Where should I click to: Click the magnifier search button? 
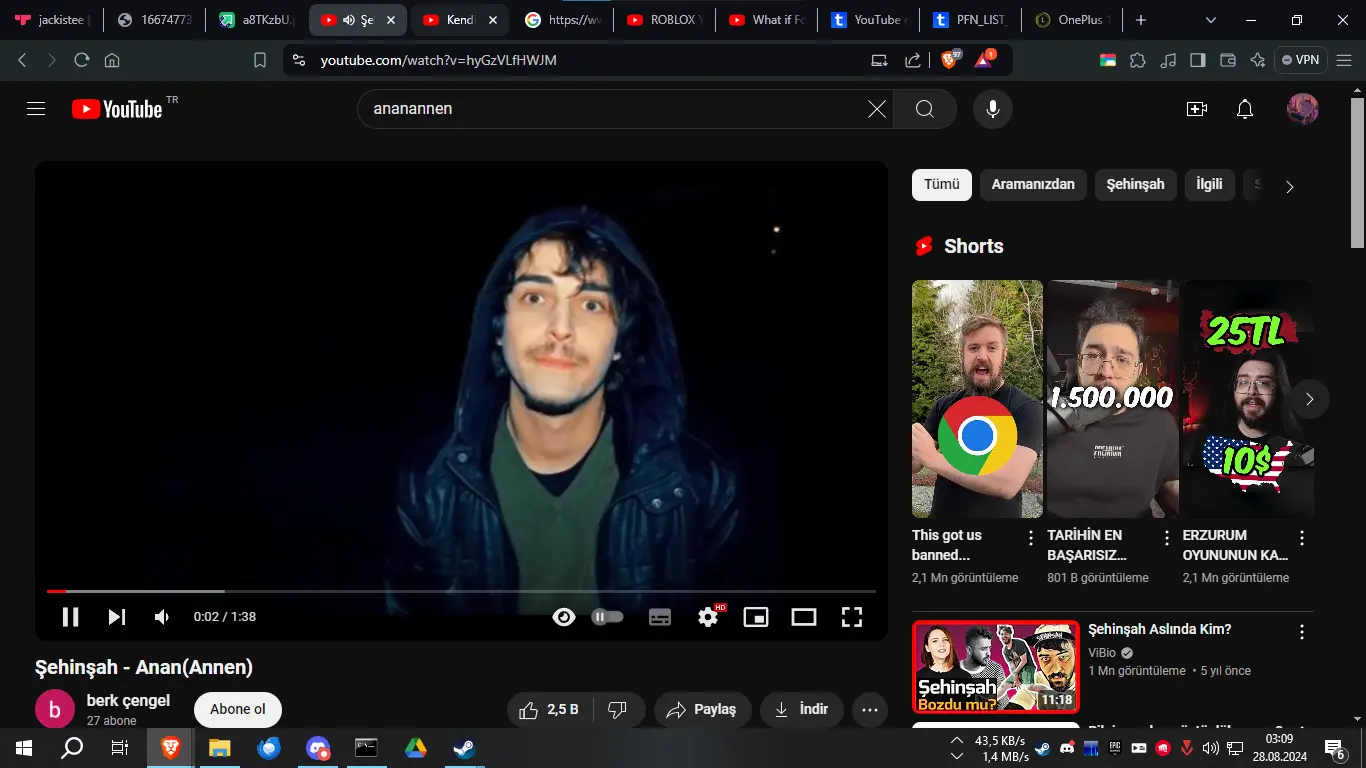click(925, 109)
